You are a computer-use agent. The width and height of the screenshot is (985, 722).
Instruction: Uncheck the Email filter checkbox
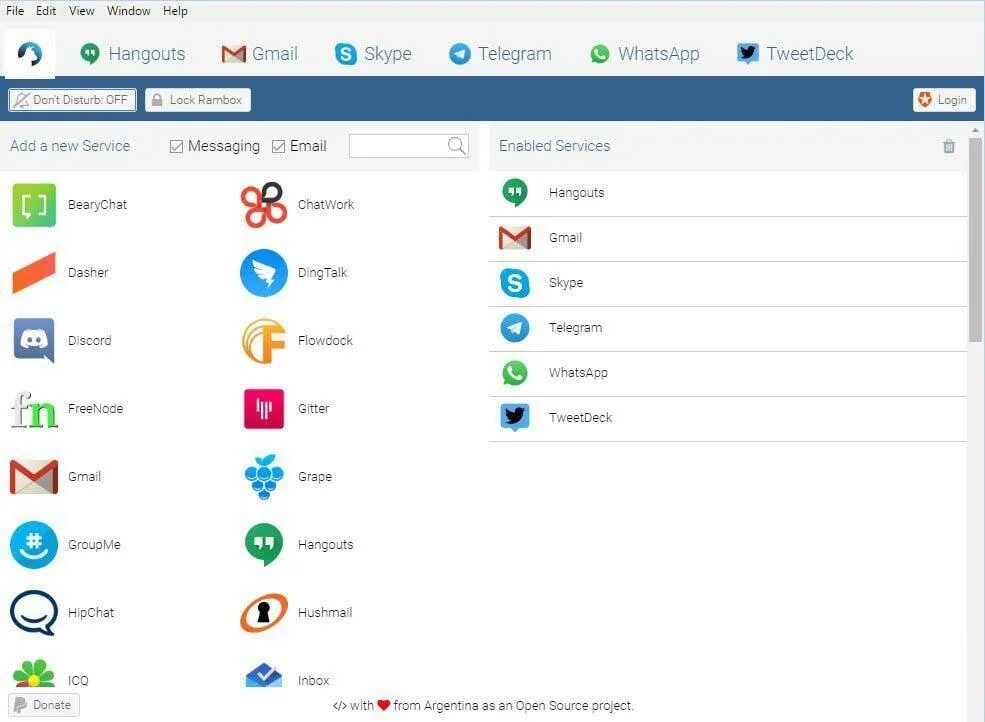point(278,146)
